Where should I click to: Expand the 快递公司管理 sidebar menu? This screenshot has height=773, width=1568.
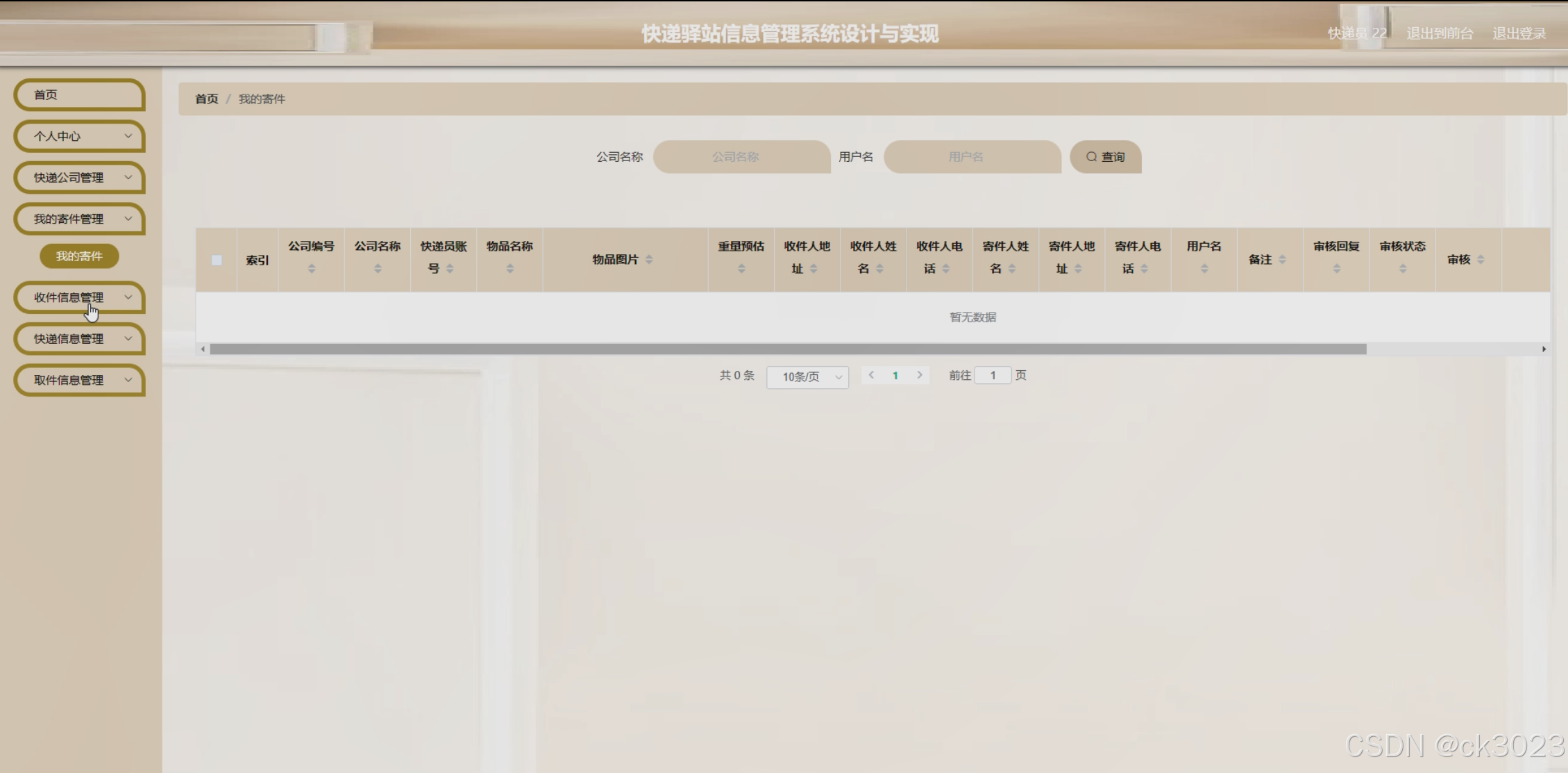point(79,178)
